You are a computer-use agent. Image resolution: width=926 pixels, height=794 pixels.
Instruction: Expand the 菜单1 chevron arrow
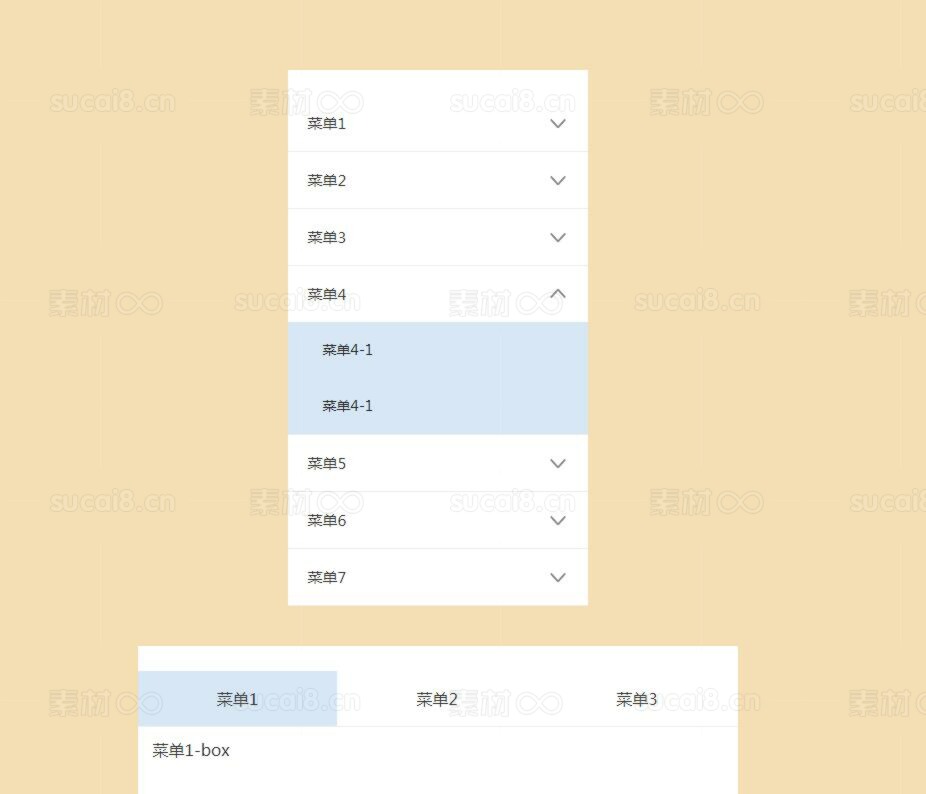tap(558, 124)
